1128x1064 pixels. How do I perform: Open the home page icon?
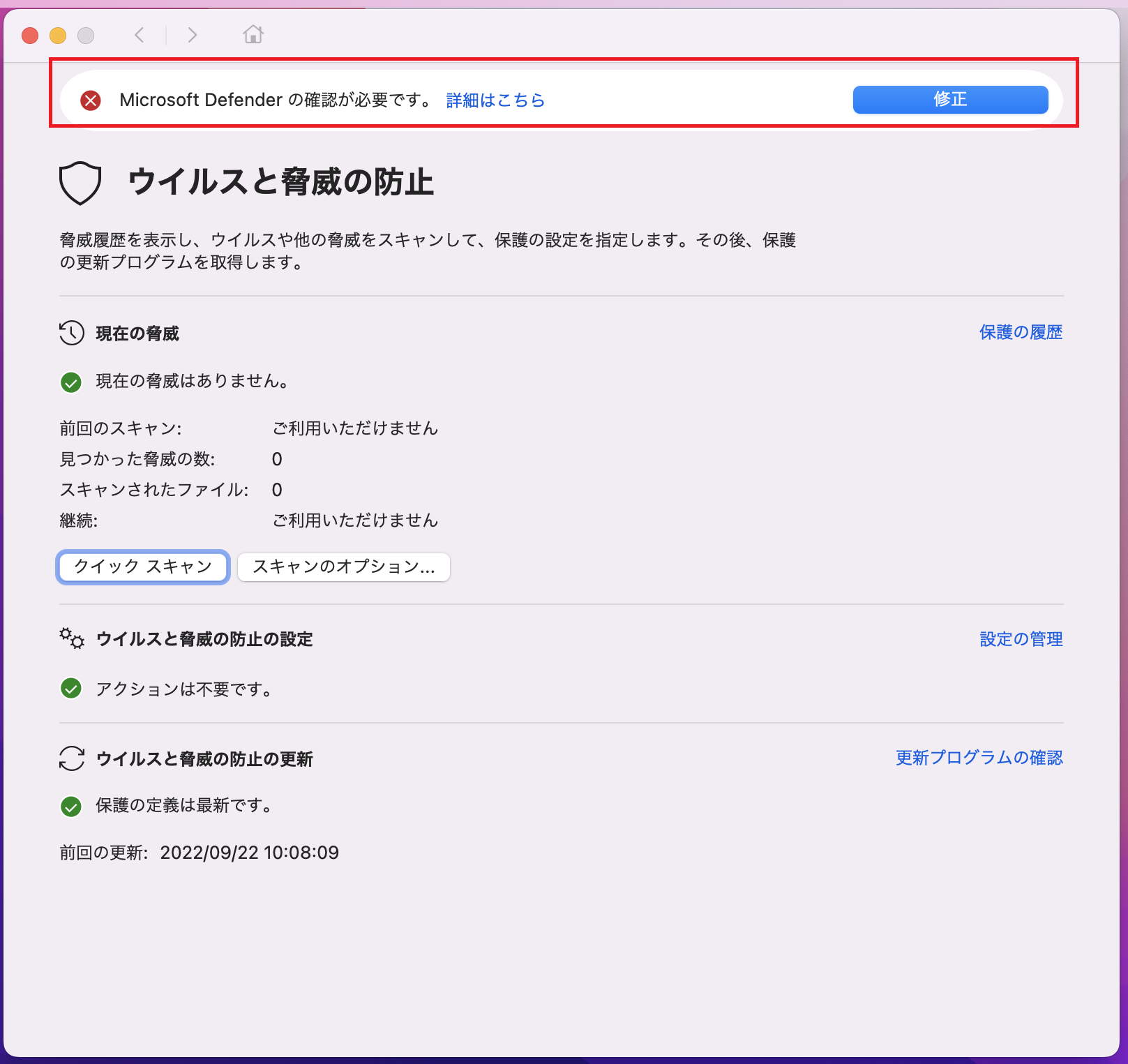(x=253, y=34)
